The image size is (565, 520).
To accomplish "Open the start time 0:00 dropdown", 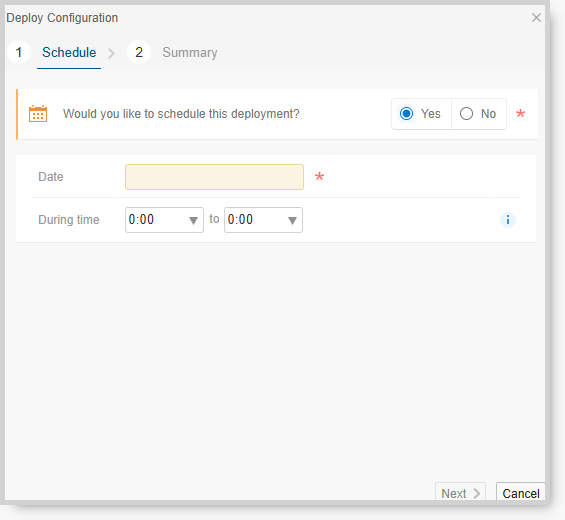I will tap(164, 220).
